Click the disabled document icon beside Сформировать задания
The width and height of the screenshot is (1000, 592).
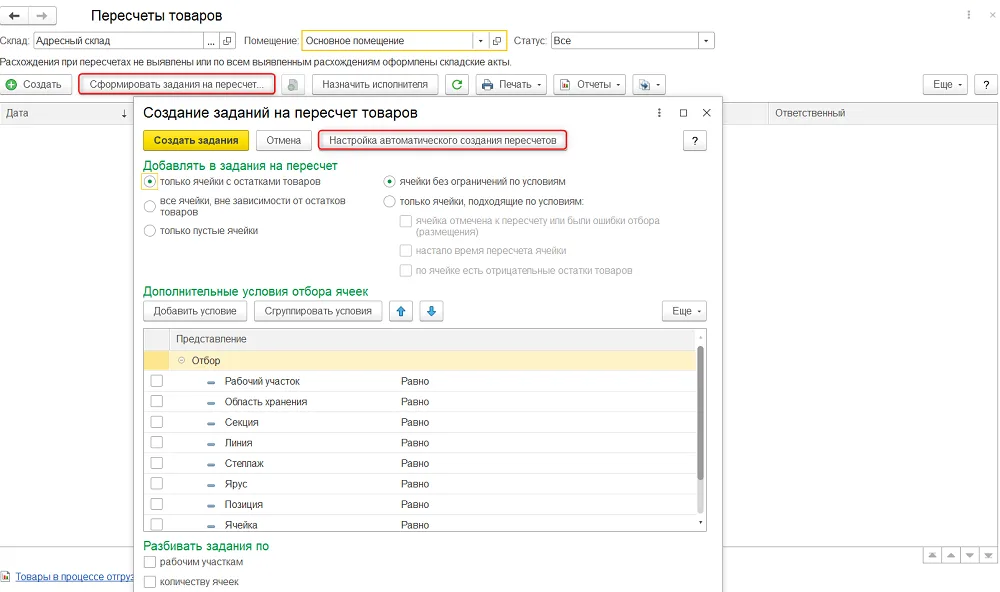[293, 84]
